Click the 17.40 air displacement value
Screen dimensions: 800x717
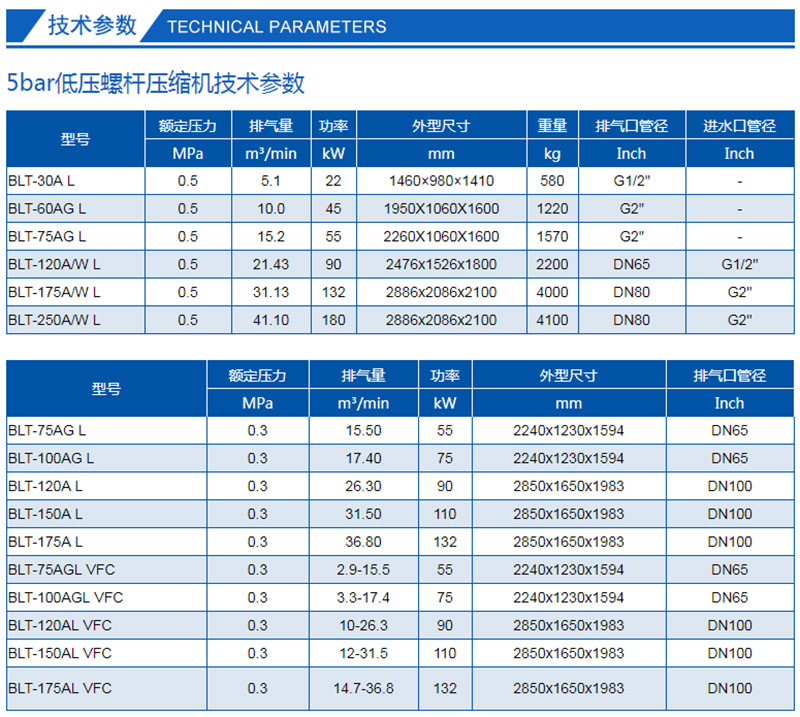[363, 458]
